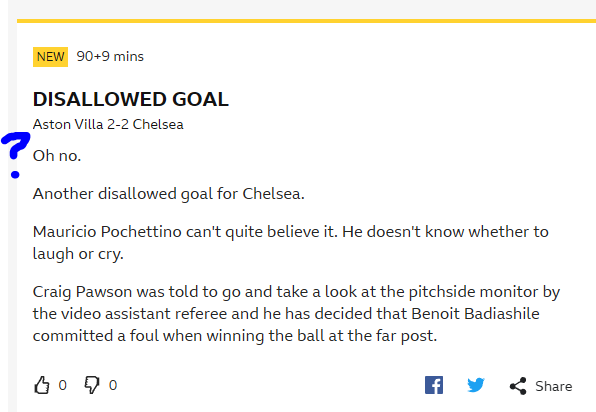Click the yellow NEW badge
This screenshot has width=596, height=412.
[50, 57]
